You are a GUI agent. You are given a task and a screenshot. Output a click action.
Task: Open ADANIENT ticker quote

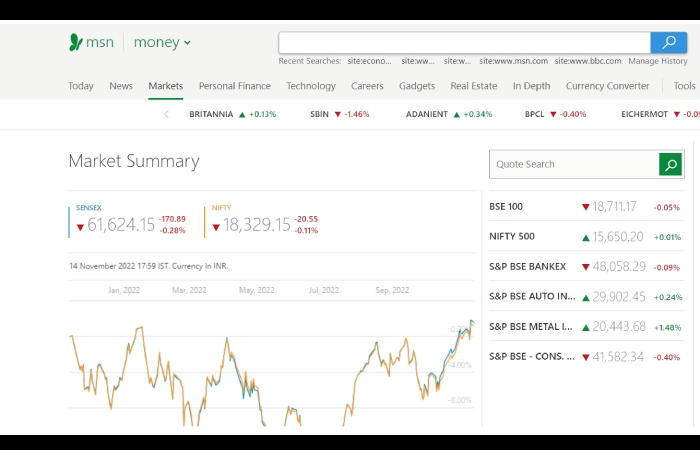449,114
